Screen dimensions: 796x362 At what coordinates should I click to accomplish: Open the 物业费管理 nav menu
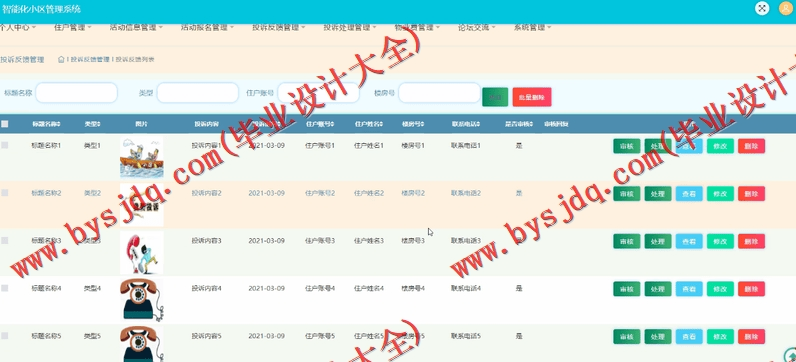pyautogui.click(x=417, y=27)
